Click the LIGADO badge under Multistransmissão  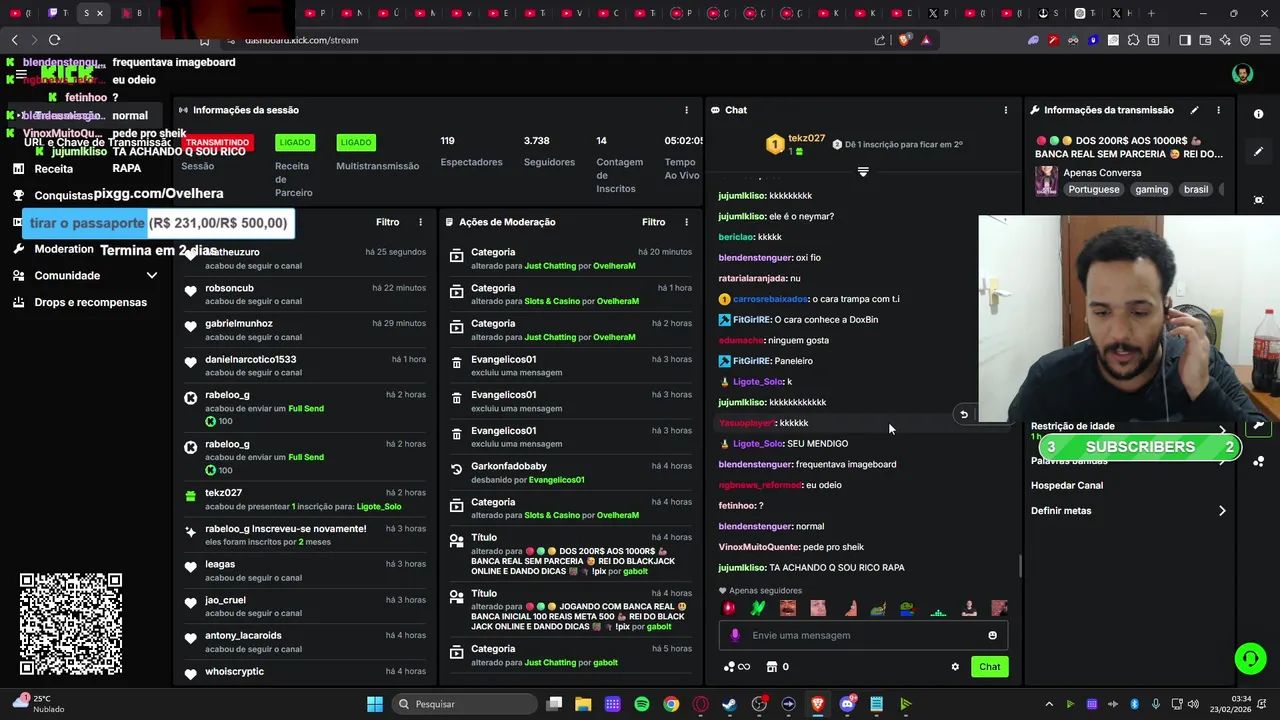pyautogui.click(x=356, y=142)
